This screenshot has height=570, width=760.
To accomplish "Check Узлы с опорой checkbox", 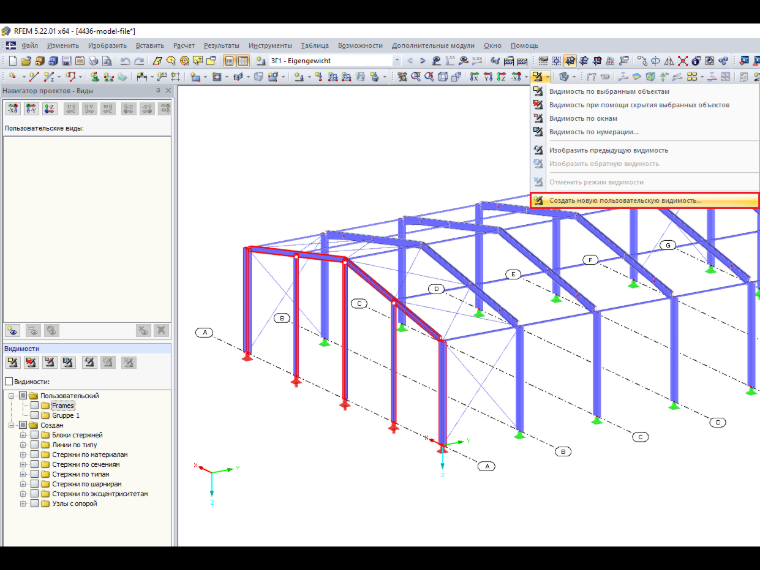I will tap(34, 504).
